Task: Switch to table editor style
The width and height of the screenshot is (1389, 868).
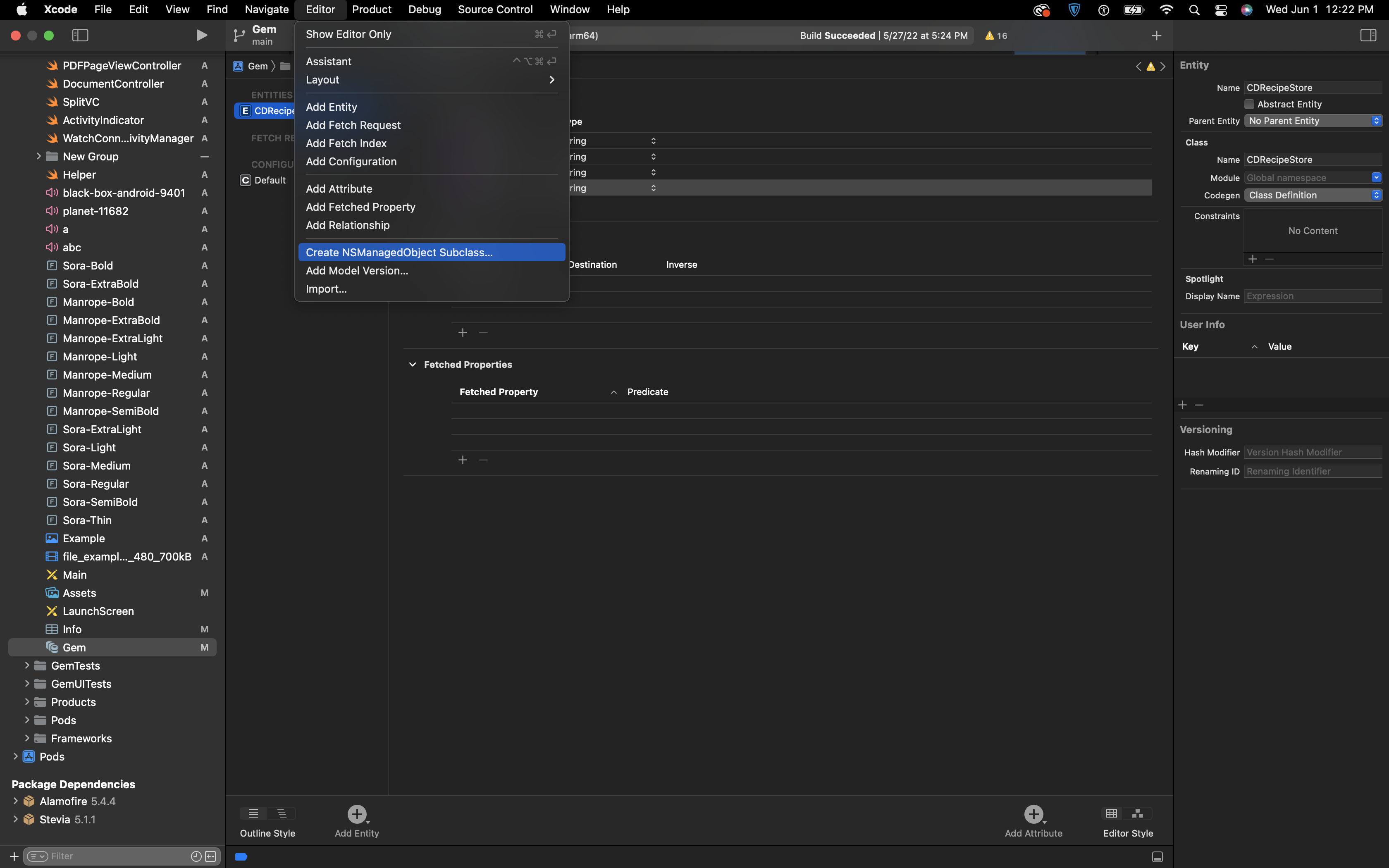Action: coord(1112,813)
